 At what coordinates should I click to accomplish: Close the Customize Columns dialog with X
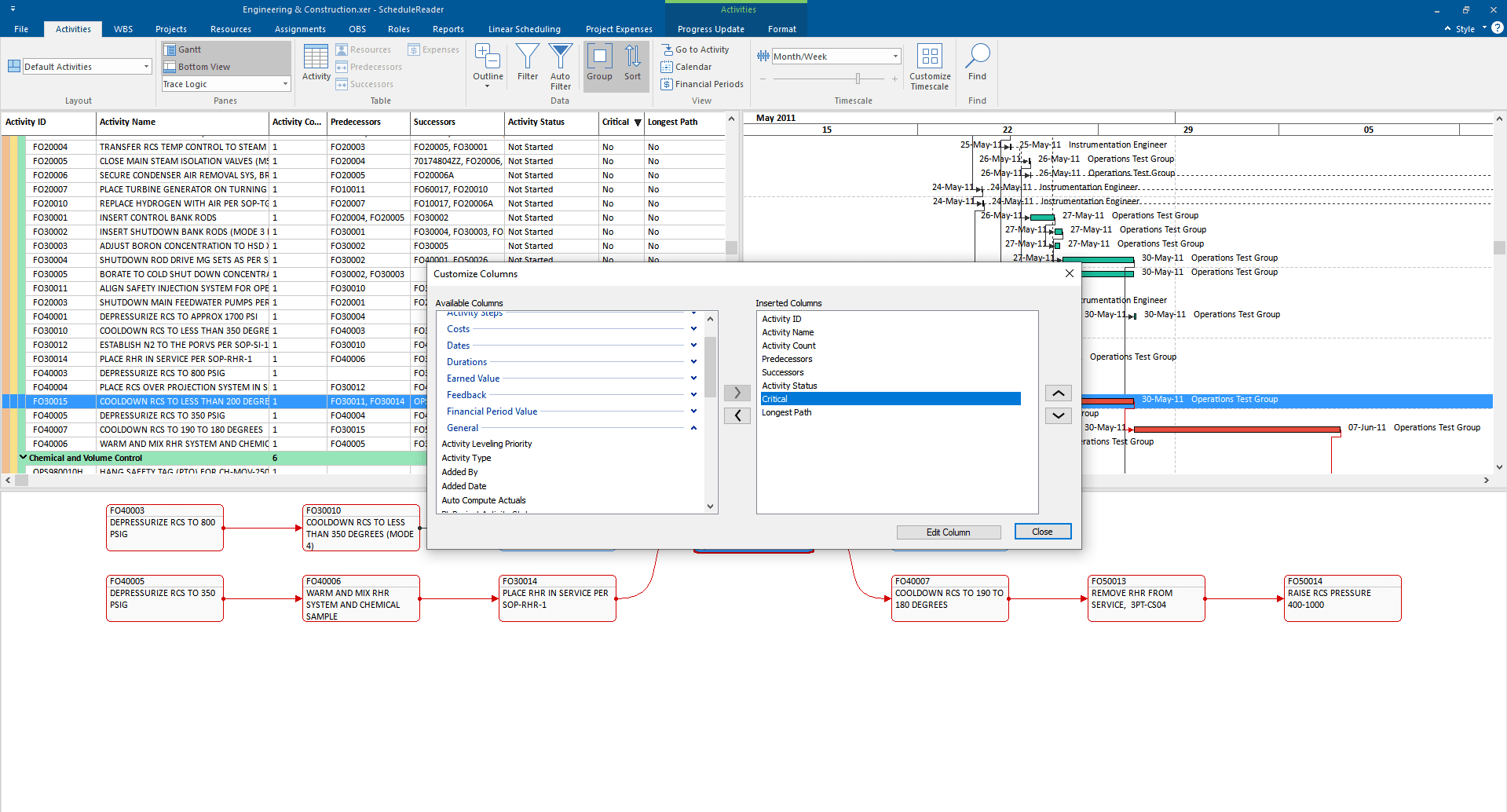click(1069, 273)
